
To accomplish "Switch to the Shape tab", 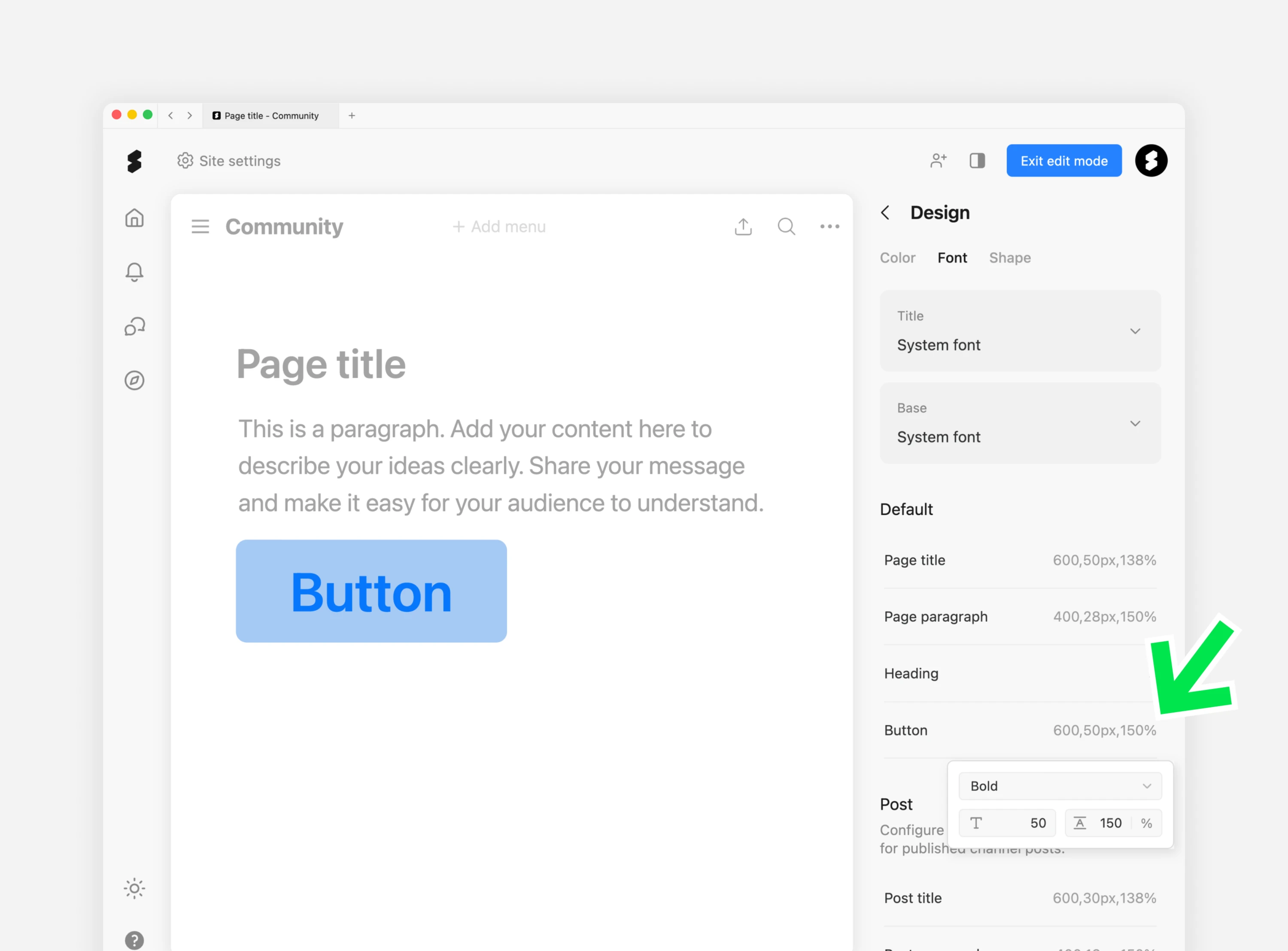I will pyautogui.click(x=1009, y=258).
